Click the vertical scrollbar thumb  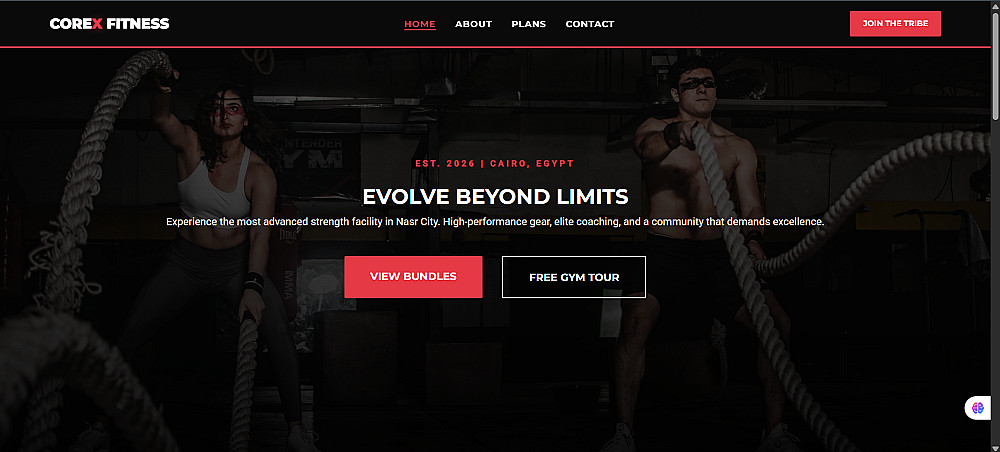(x=996, y=64)
